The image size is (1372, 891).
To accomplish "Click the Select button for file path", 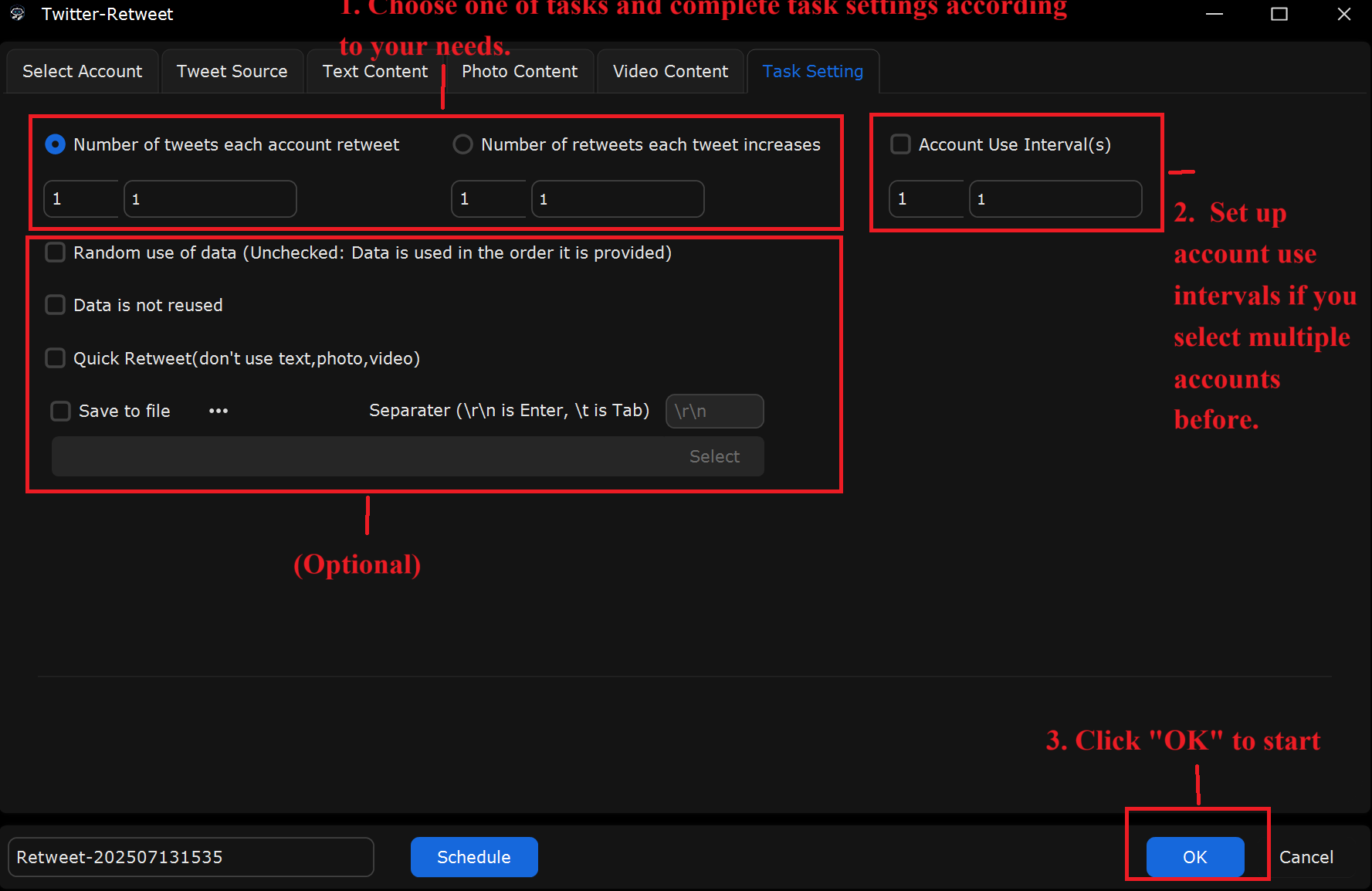I will click(714, 456).
